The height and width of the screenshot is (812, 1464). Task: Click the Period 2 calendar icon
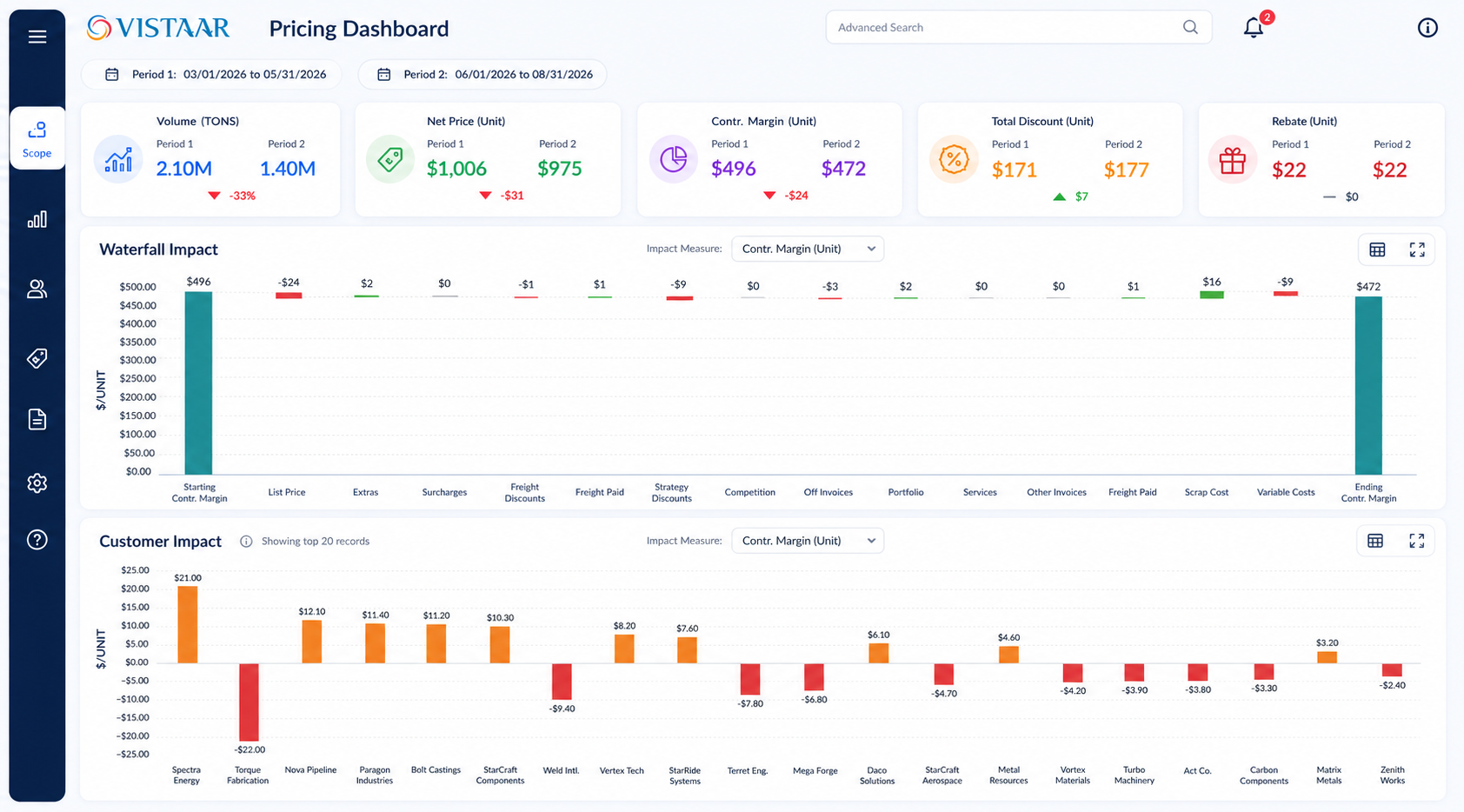383,75
